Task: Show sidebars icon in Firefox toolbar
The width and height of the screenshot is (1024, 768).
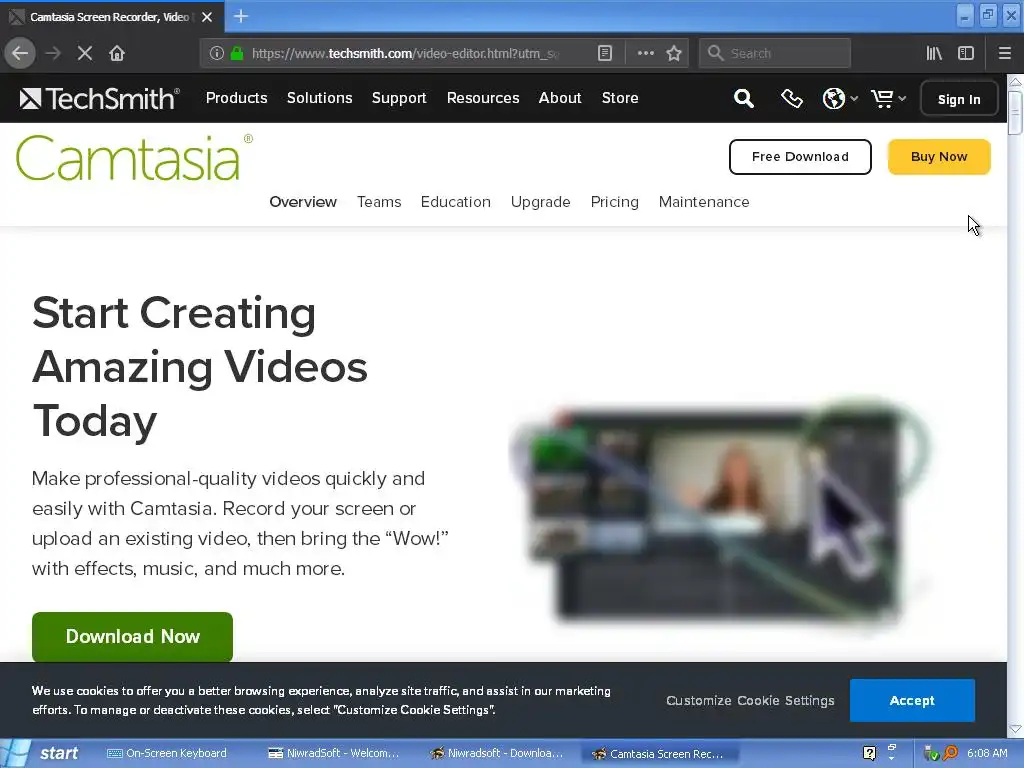Action: pos(966,53)
